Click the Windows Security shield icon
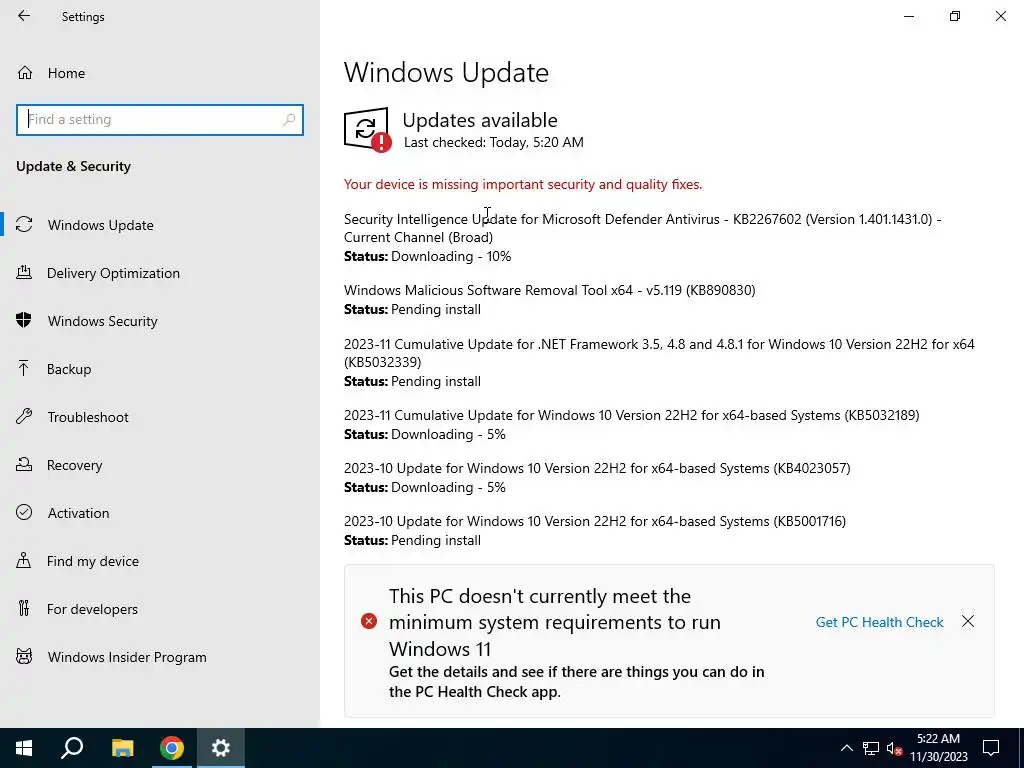Image resolution: width=1024 pixels, height=768 pixels. coord(24,320)
